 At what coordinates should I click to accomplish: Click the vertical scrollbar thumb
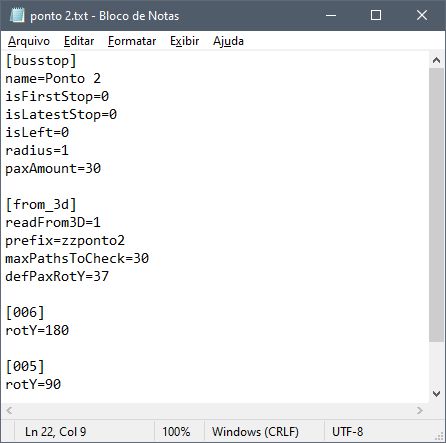[x=436, y=205]
